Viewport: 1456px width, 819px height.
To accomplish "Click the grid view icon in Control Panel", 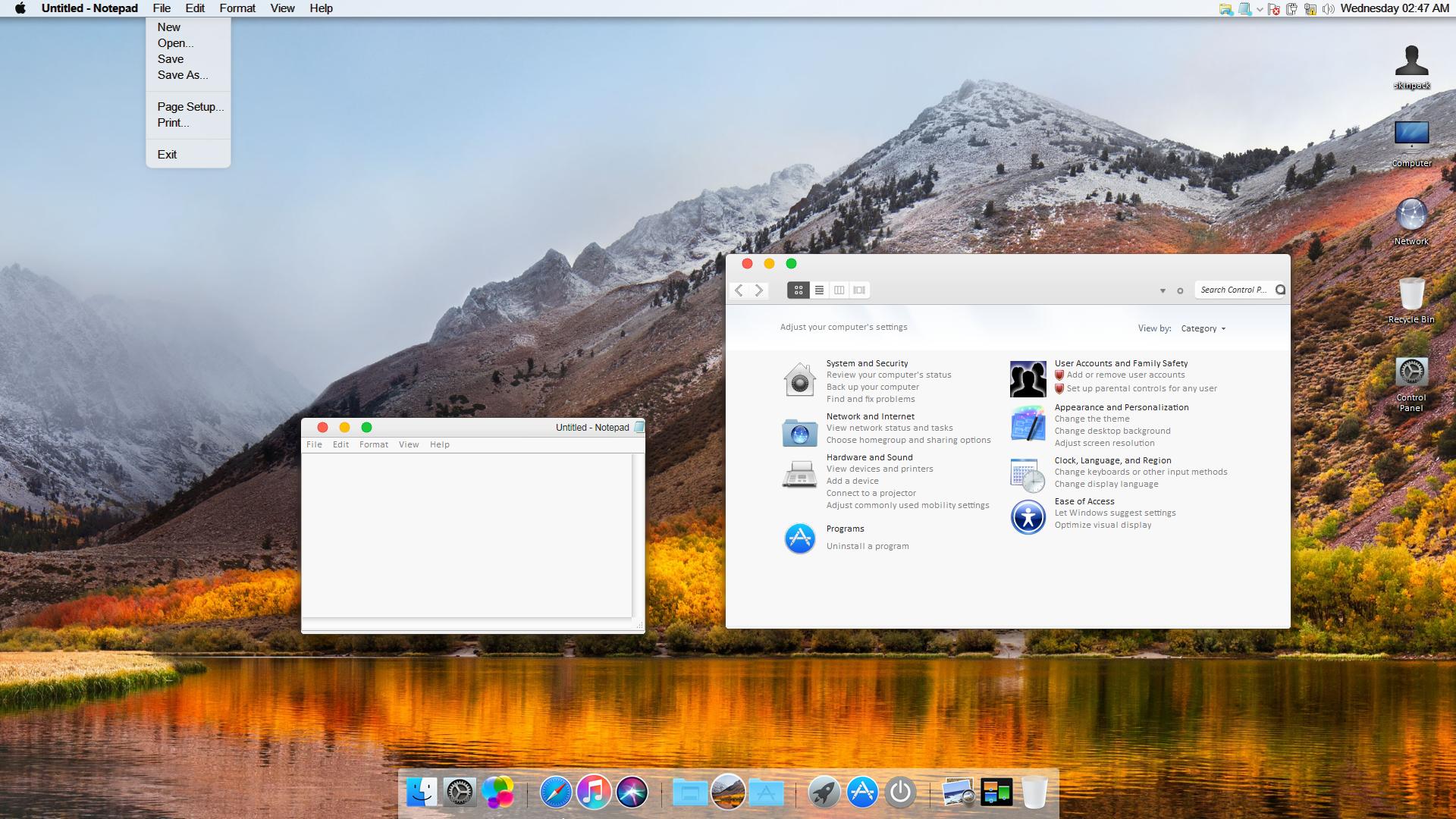I will click(798, 289).
